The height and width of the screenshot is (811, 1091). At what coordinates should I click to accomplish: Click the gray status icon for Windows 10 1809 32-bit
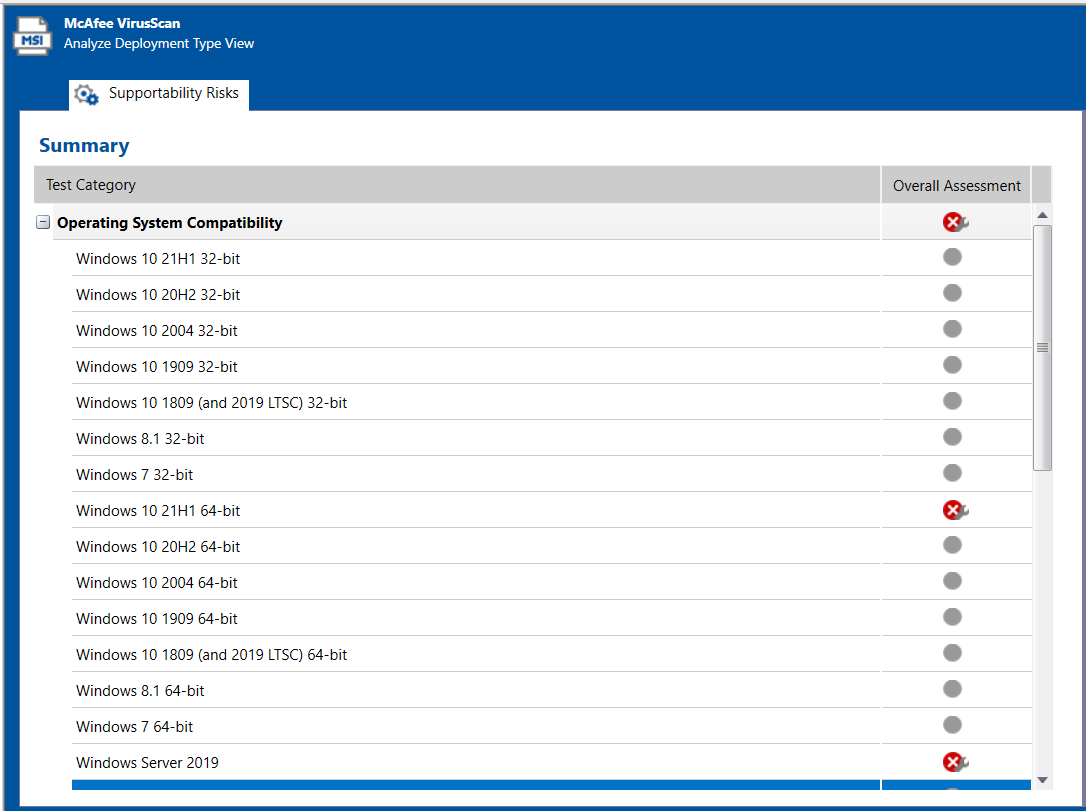tap(952, 401)
